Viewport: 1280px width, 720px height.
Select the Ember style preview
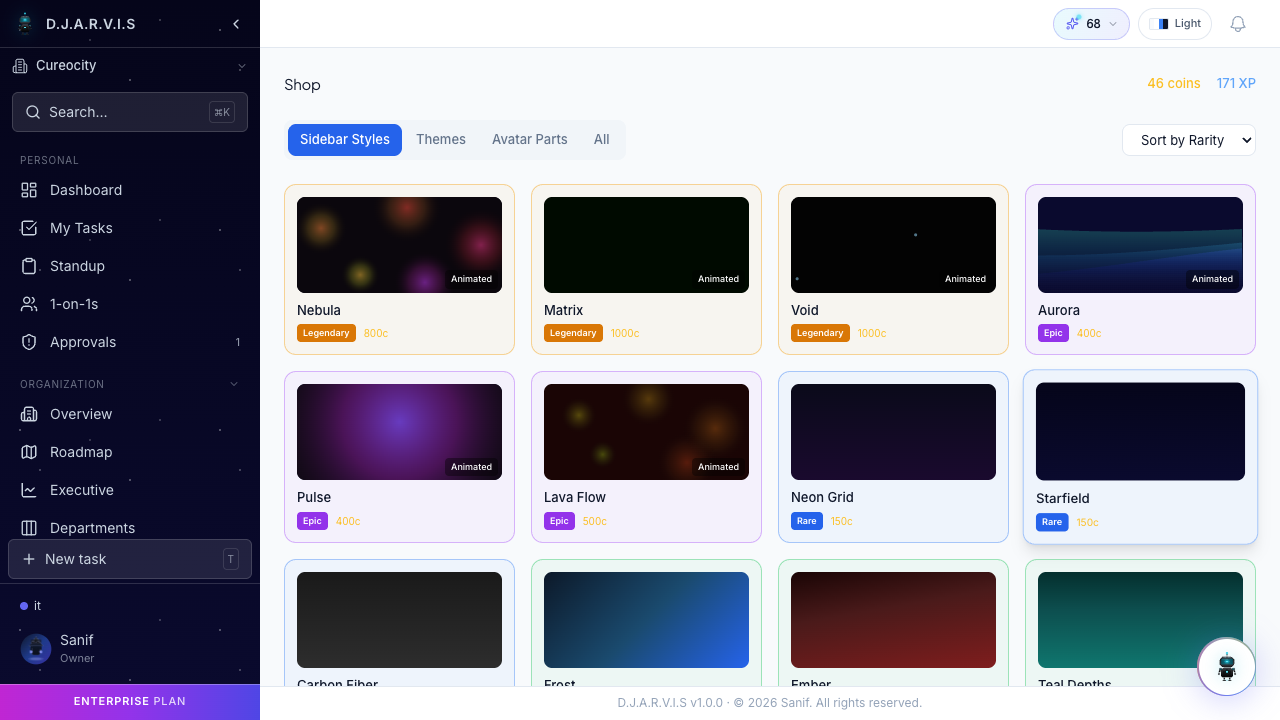point(893,620)
